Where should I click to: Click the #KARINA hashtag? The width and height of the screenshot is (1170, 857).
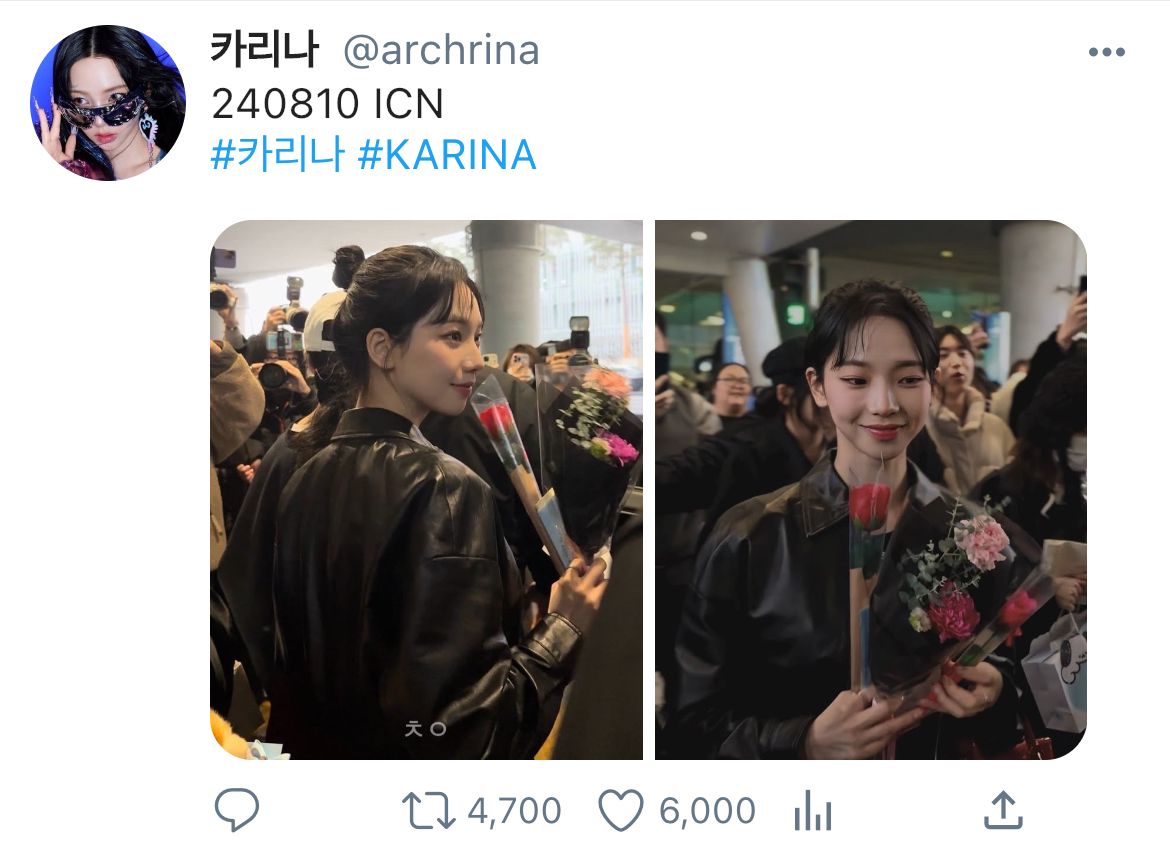click(x=447, y=155)
